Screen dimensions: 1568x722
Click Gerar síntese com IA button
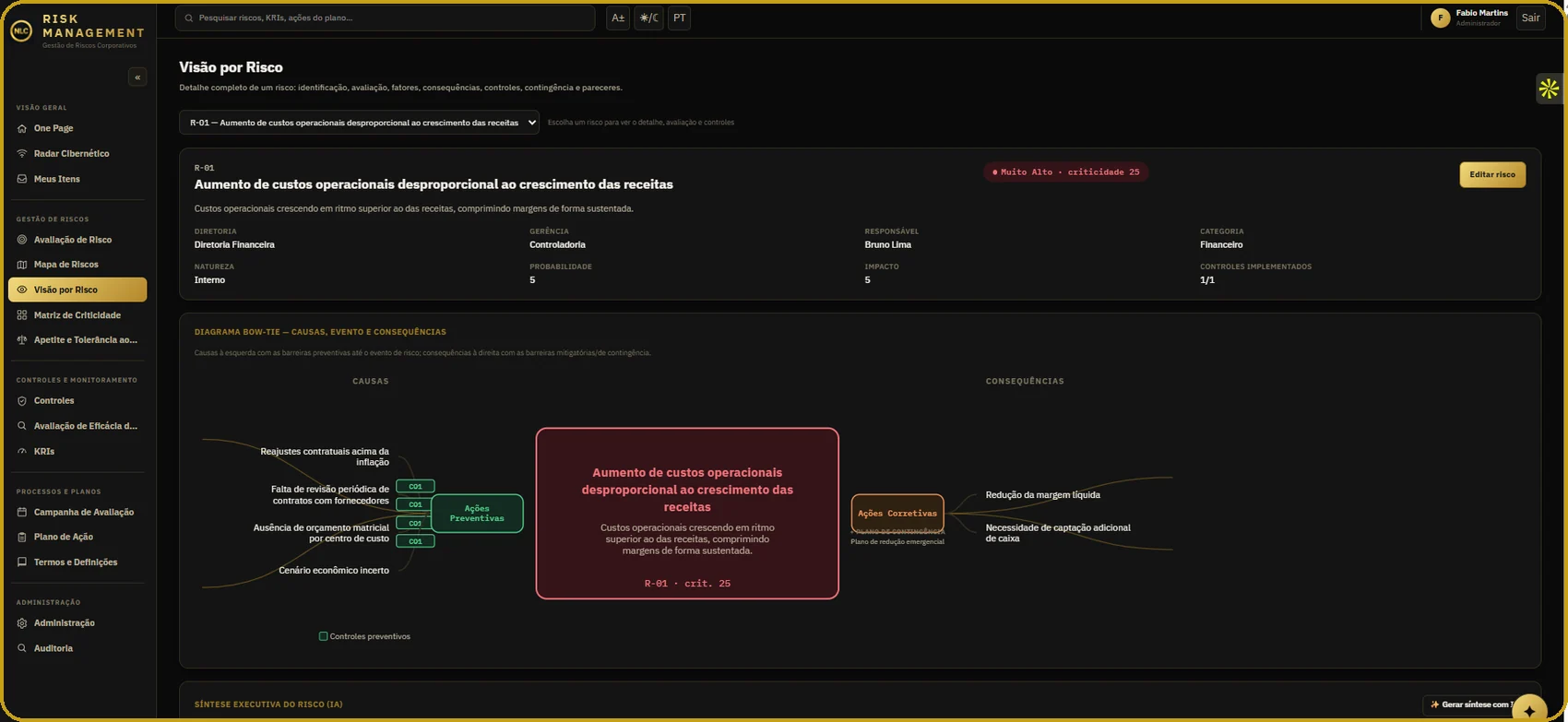[1473, 704]
